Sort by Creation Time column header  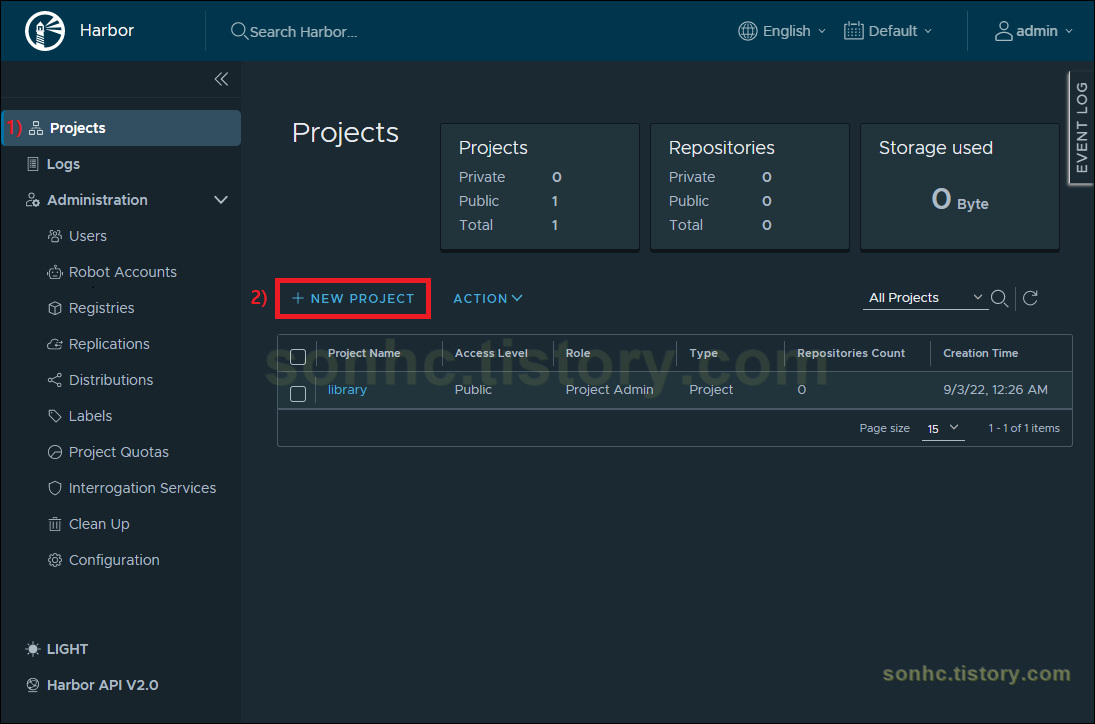pos(980,353)
